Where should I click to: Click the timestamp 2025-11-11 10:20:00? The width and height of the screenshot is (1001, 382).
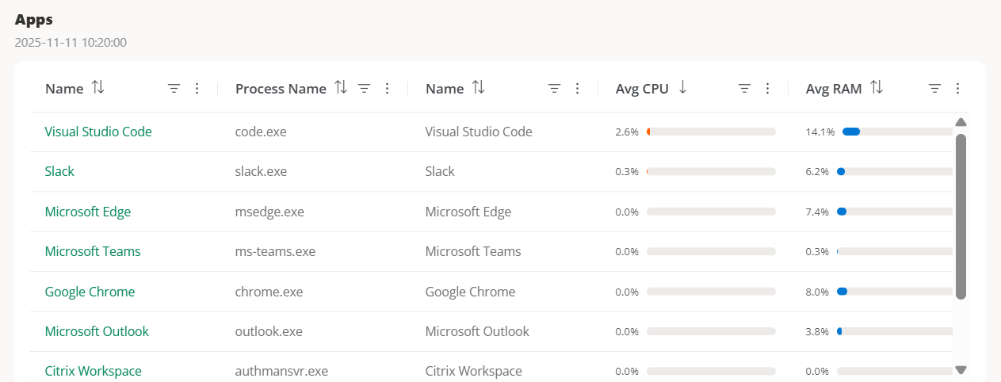click(x=71, y=43)
